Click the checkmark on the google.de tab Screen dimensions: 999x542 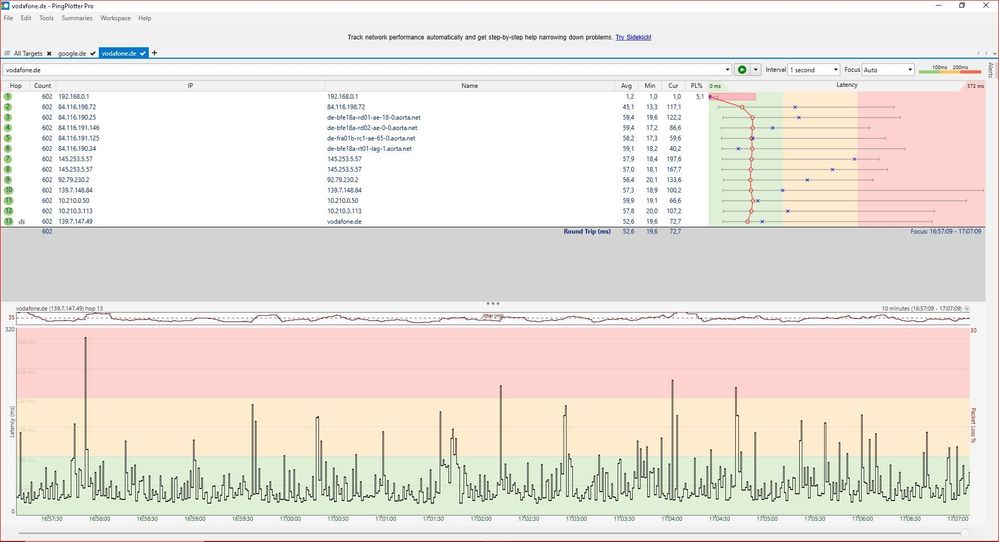pyautogui.click(x=92, y=53)
